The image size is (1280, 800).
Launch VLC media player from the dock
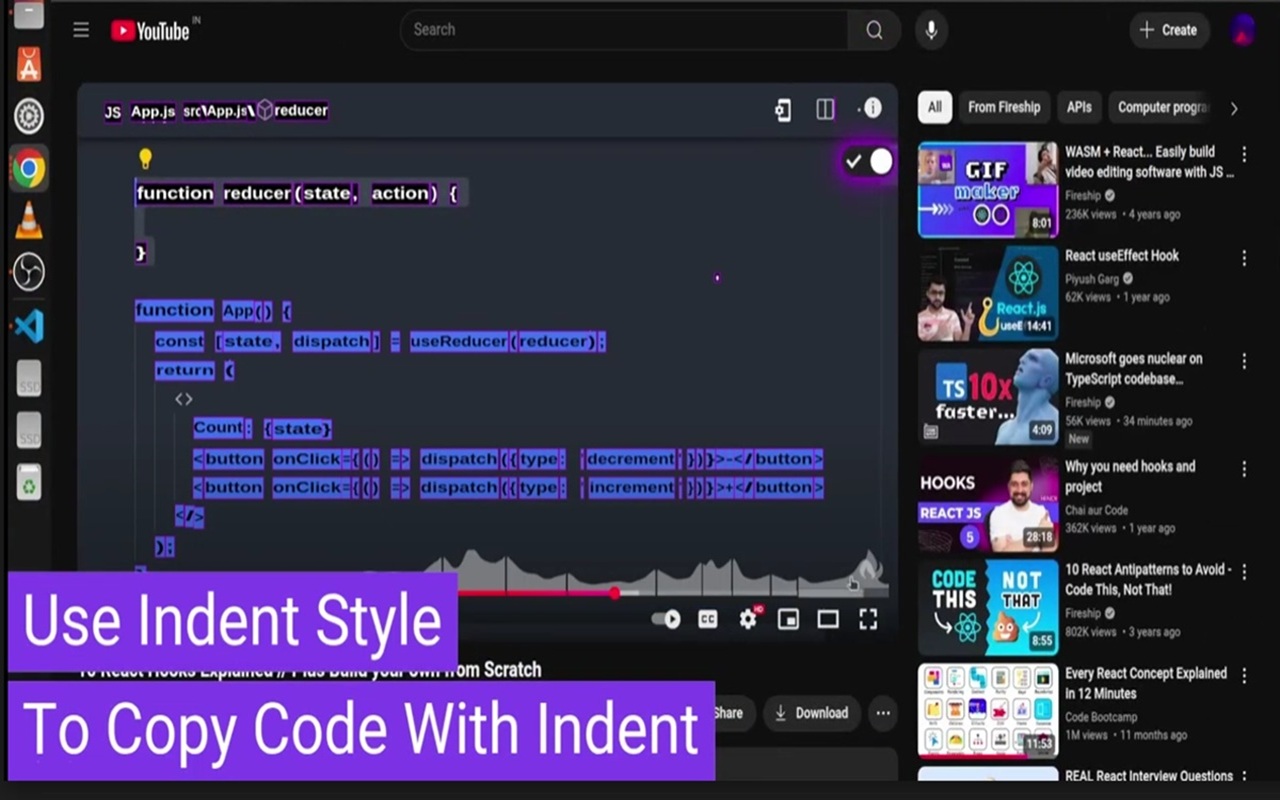(29, 220)
